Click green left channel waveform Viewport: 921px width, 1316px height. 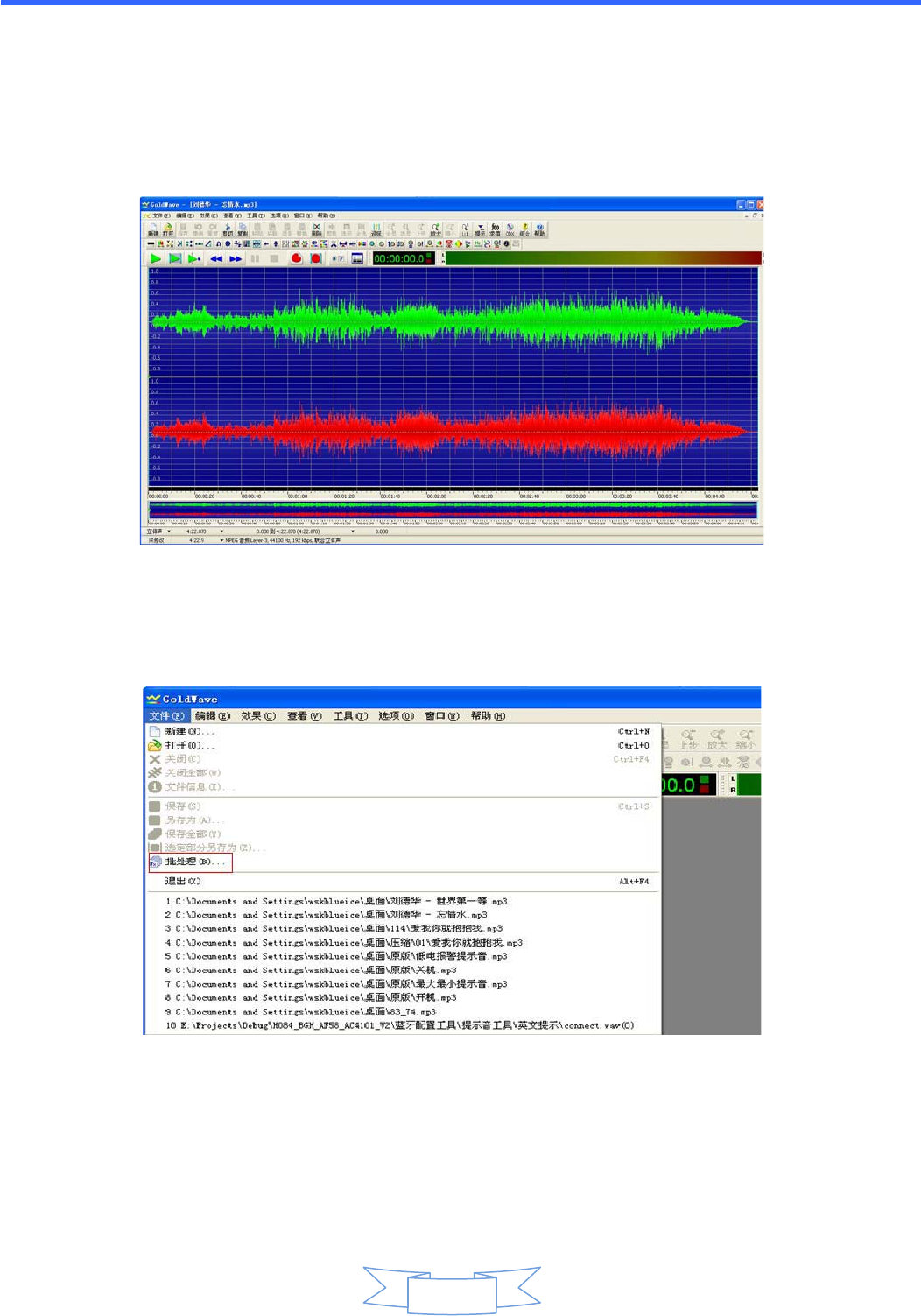pyautogui.click(x=453, y=321)
